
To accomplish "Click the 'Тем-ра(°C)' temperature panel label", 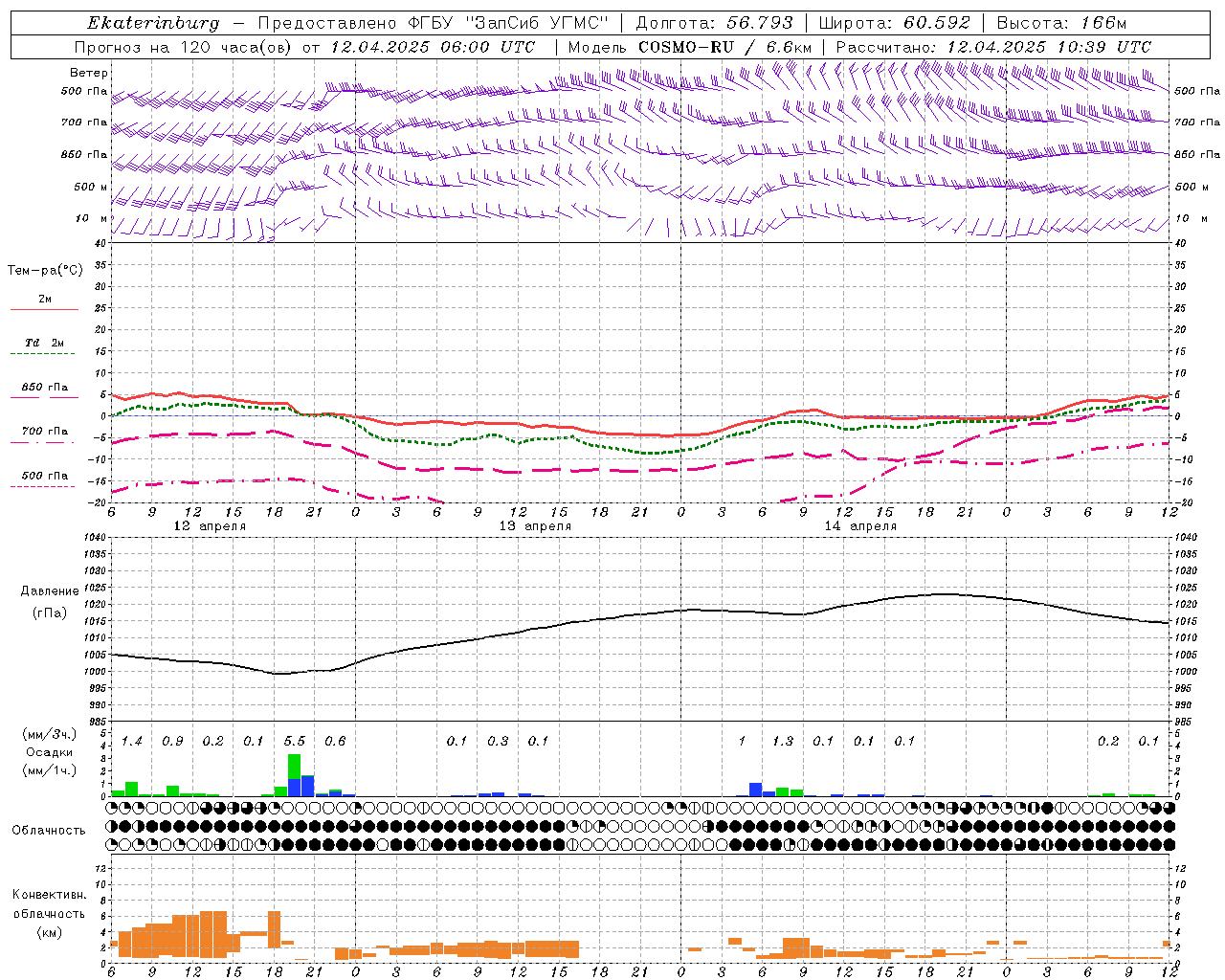I will [x=45, y=271].
